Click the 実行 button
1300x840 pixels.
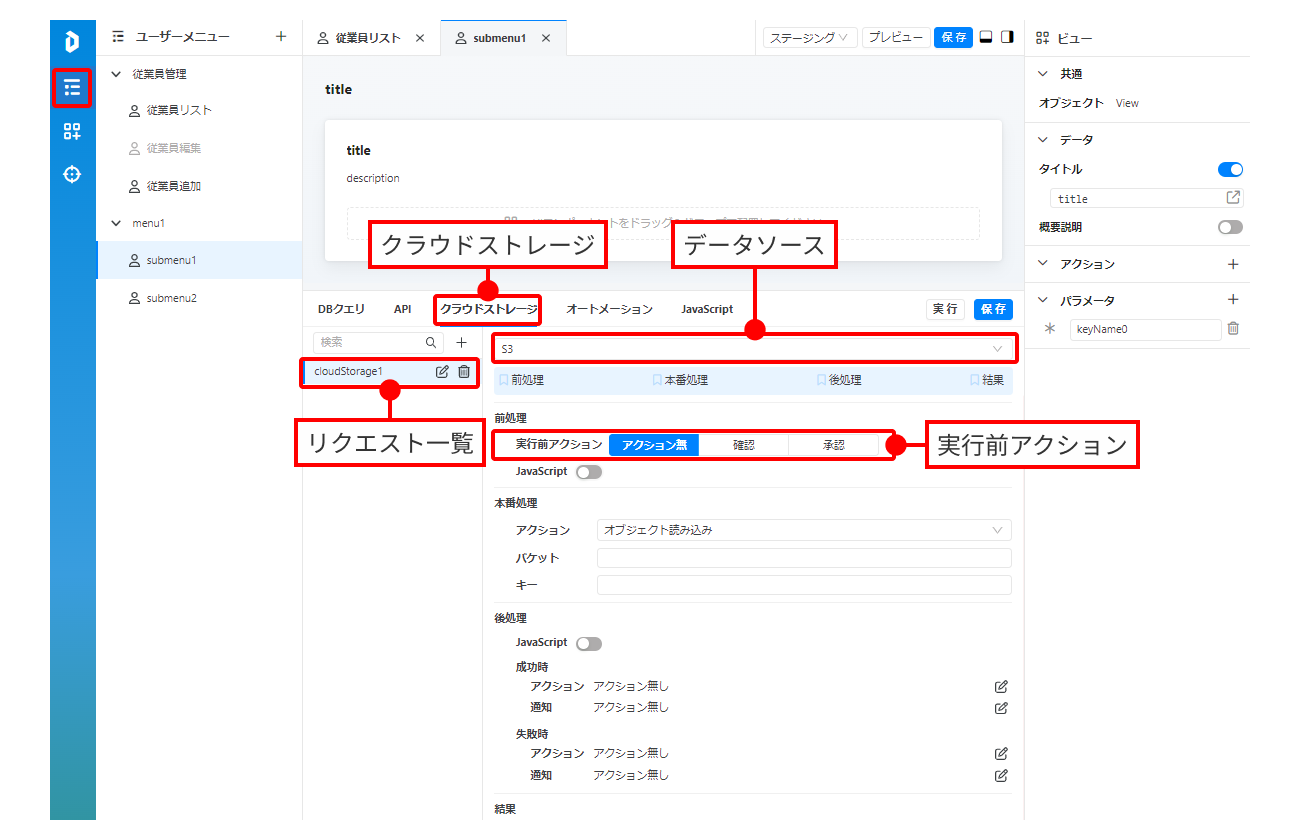pyautogui.click(x=945, y=309)
